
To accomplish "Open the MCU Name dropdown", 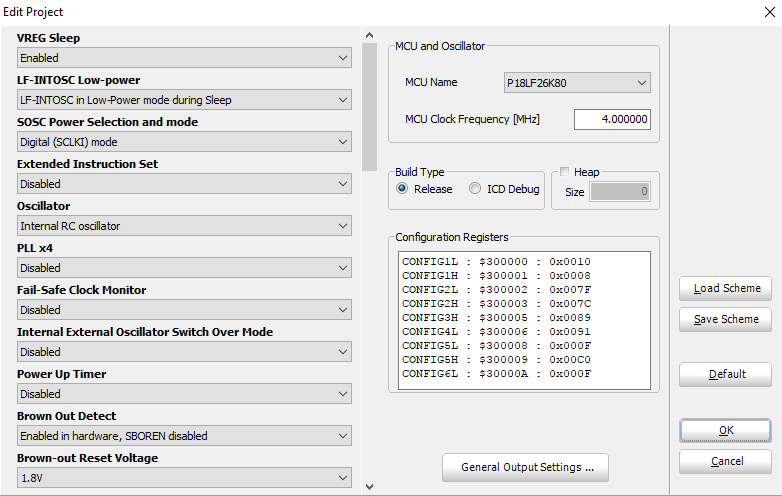I will click(577, 83).
